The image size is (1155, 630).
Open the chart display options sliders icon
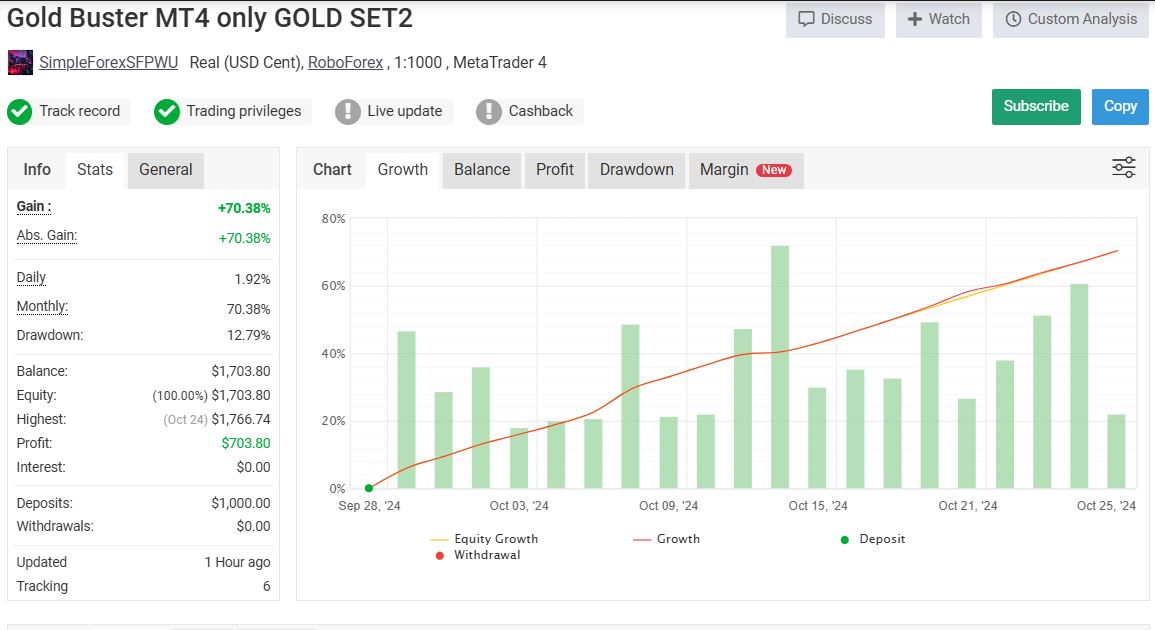tap(1123, 167)
